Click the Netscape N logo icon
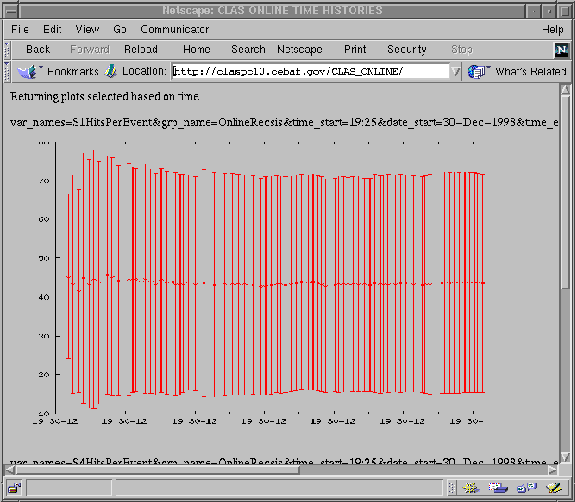Screen dimensions: 575x502 click(561, 50)
